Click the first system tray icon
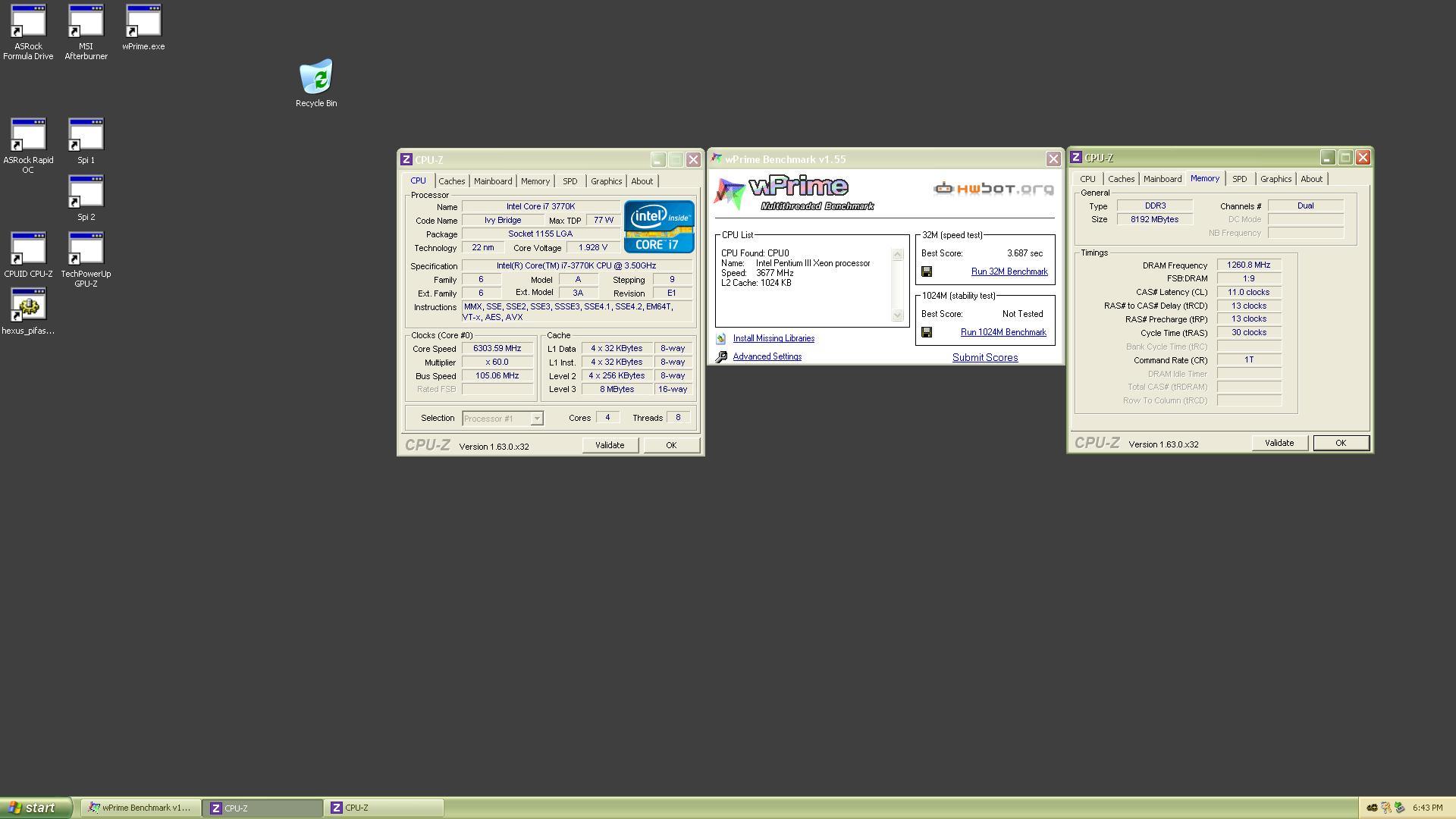 pyautogui.click(x=1372, y=808)
